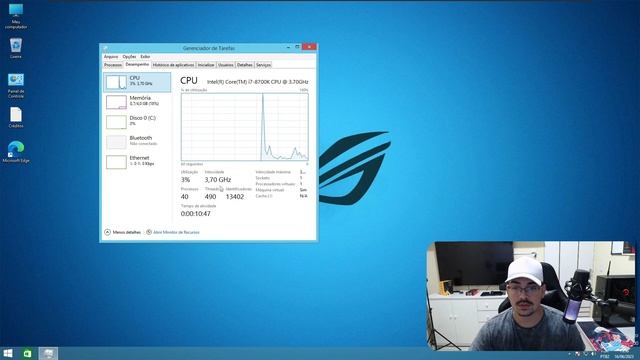Collapse view with Menos detalhes
The image size is (640, 360).
click(122, 232)
